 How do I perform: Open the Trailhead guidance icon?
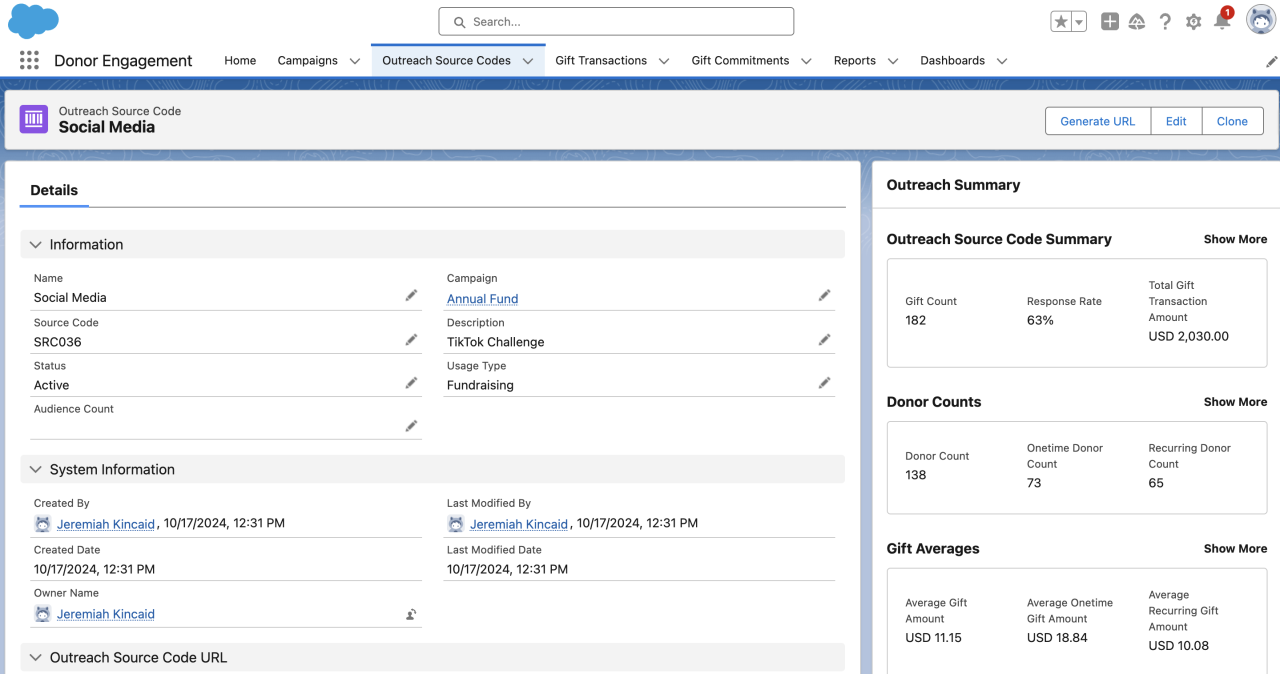point(1137,22)
